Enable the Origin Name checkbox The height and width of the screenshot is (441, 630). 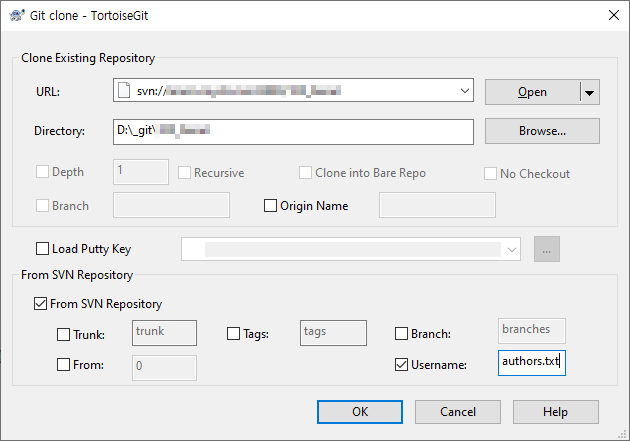click(x=270, y=206)
